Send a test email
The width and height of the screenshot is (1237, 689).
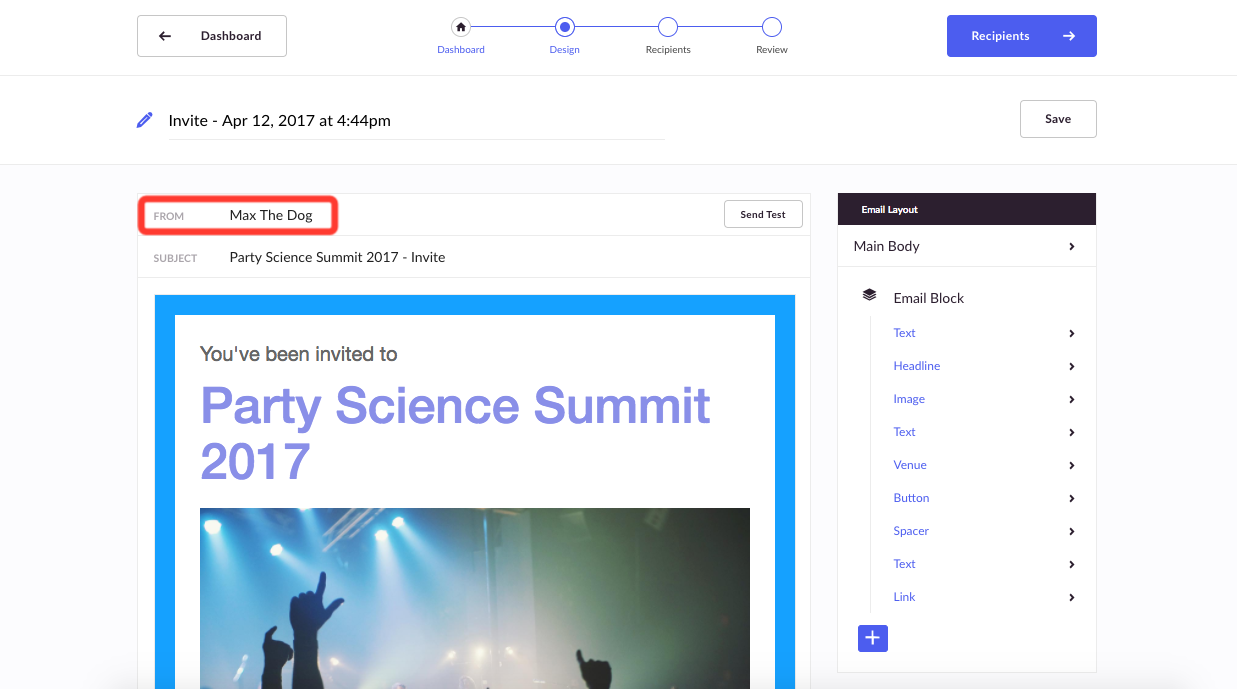tap(763, 214)
